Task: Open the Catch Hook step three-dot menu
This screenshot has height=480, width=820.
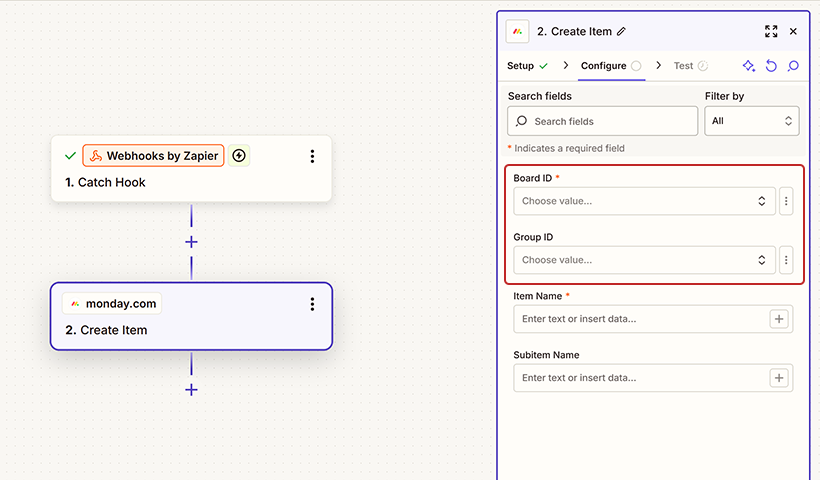Action: [312, 156]
